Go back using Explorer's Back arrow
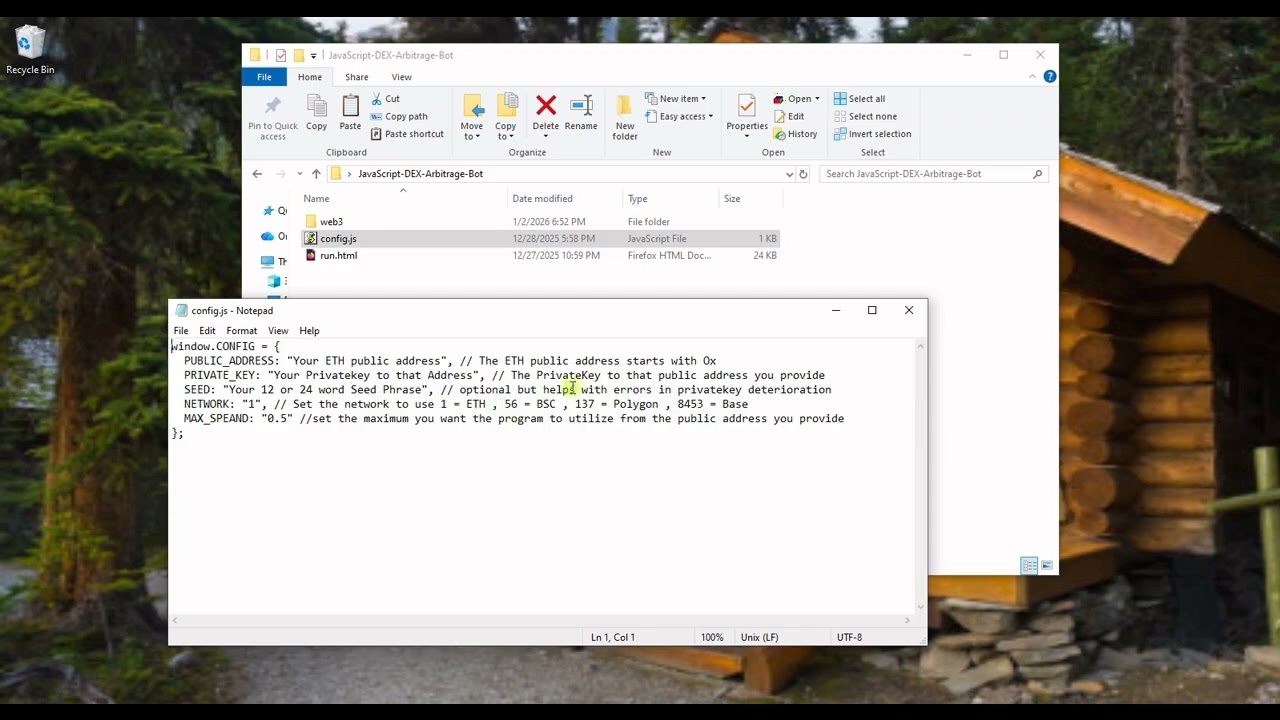This screenshot has width=1280, height=720. [257, 174]
